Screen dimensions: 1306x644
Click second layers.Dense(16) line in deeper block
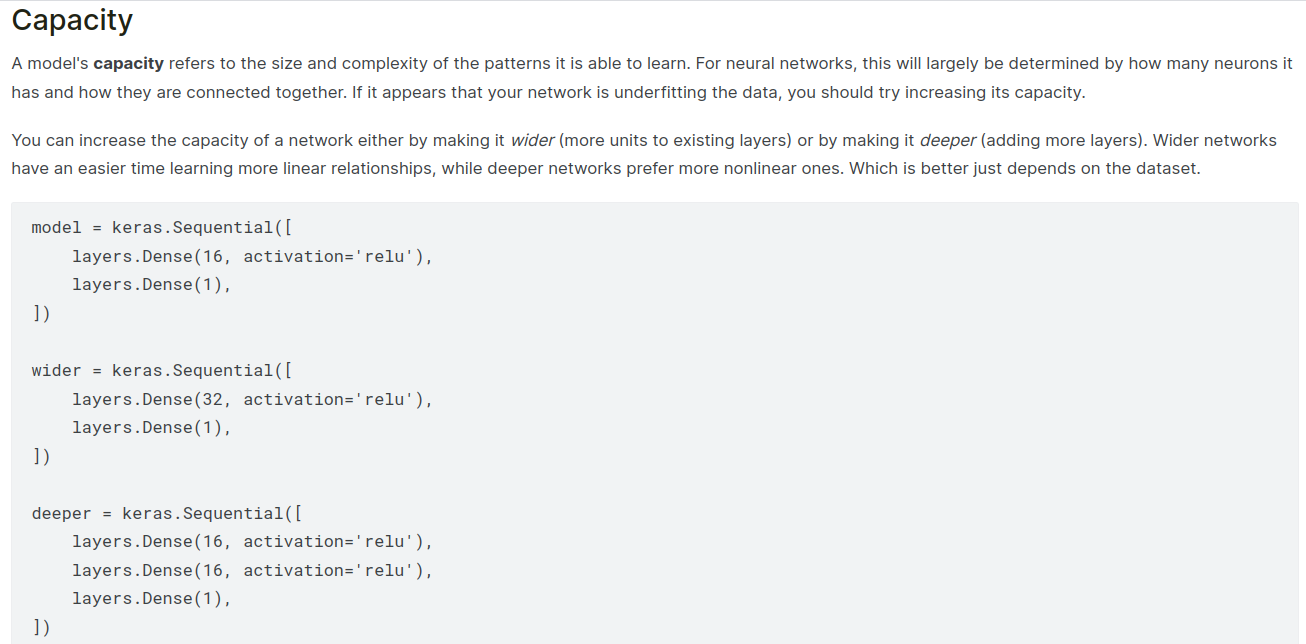coord(253,571)
